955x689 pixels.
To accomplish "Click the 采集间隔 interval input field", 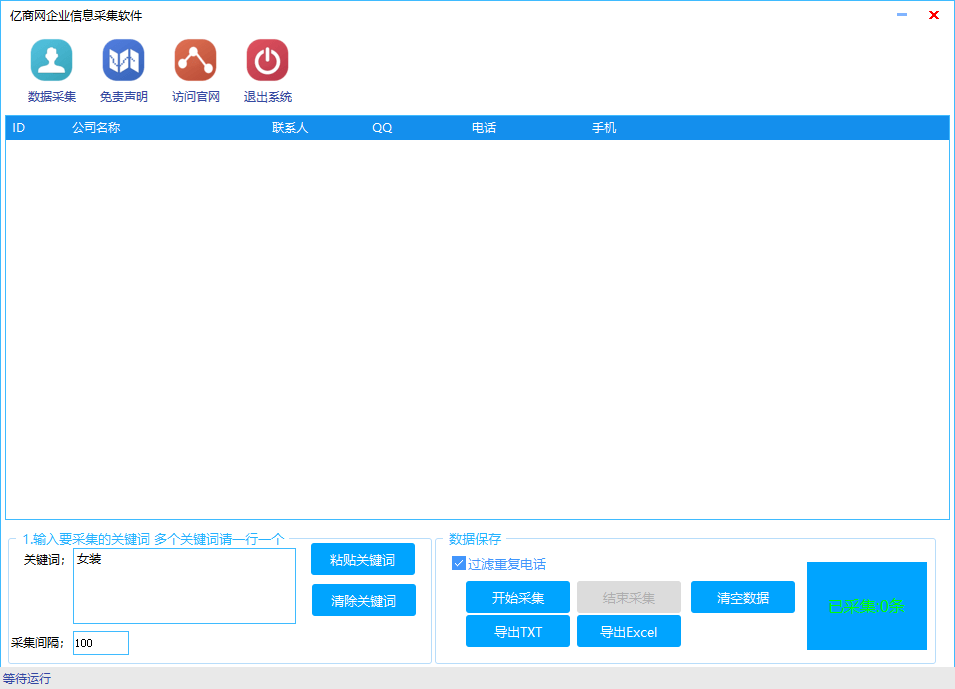I will (100, 643).
